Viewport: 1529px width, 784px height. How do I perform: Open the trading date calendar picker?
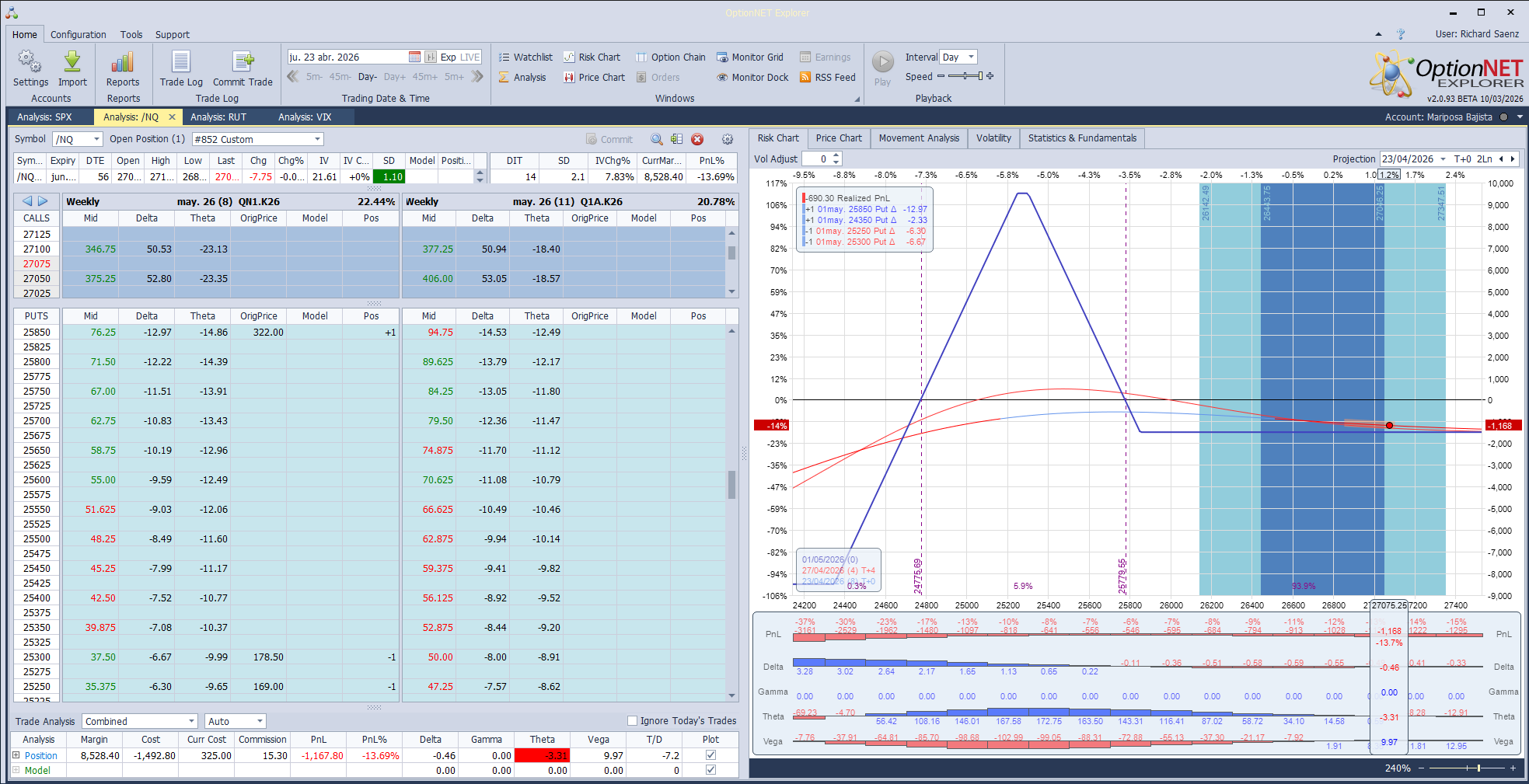pyautogui.click(x=414, y=57)
